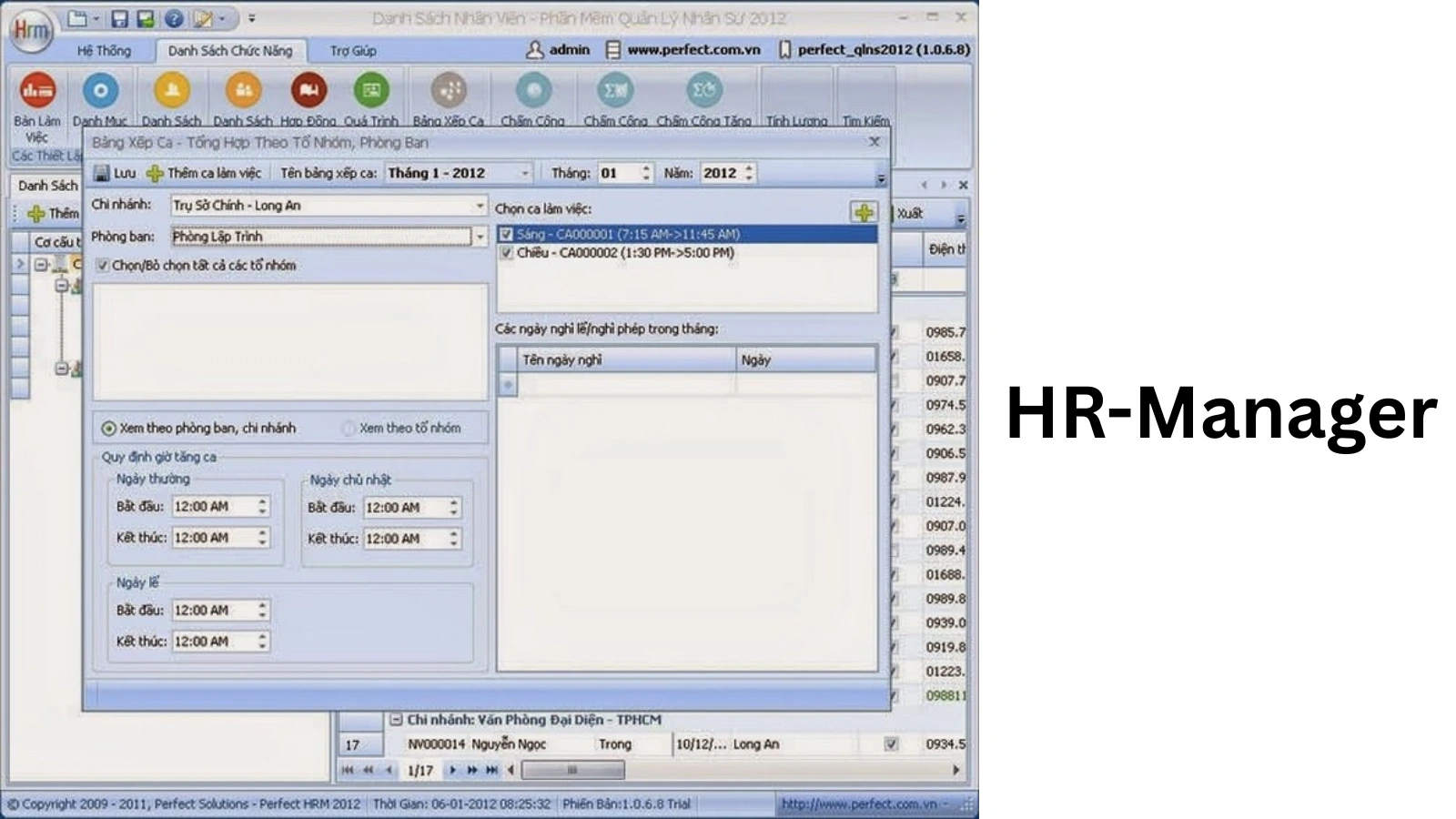Viewport: 1456px width, 819px height.
Task: Click the horizontal scrollbar thumb at bottom
Action: (x=572, y=770)
